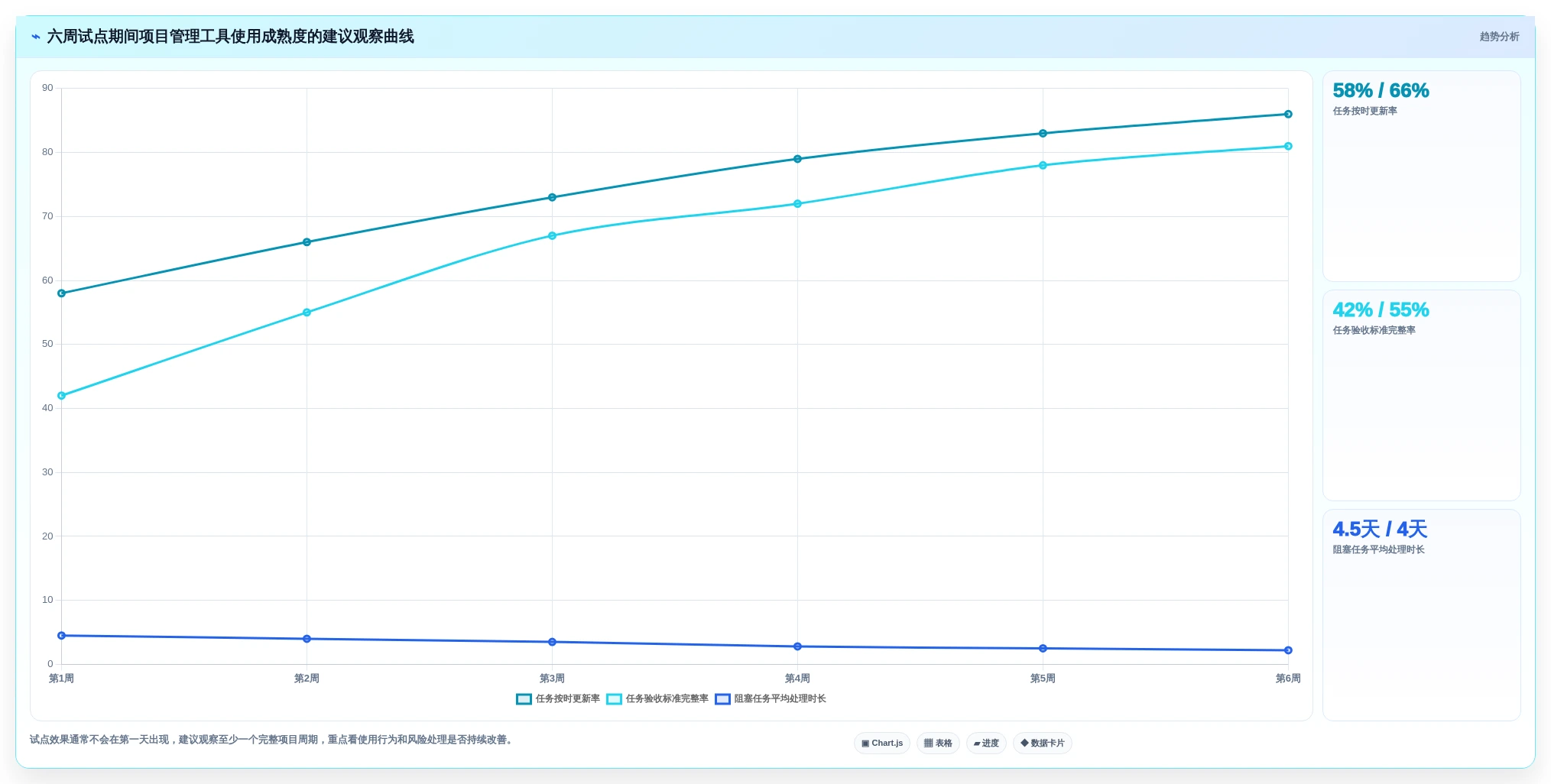This screenshot has width=1551, height=784.
Task: Click the 第3周 x-axis label
Action: (552, 679)
